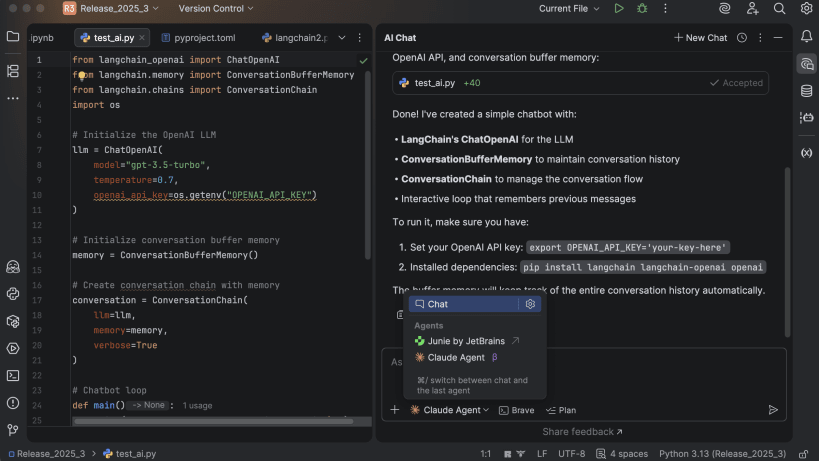Select Claude Agent in the popup list

[456, 358]
